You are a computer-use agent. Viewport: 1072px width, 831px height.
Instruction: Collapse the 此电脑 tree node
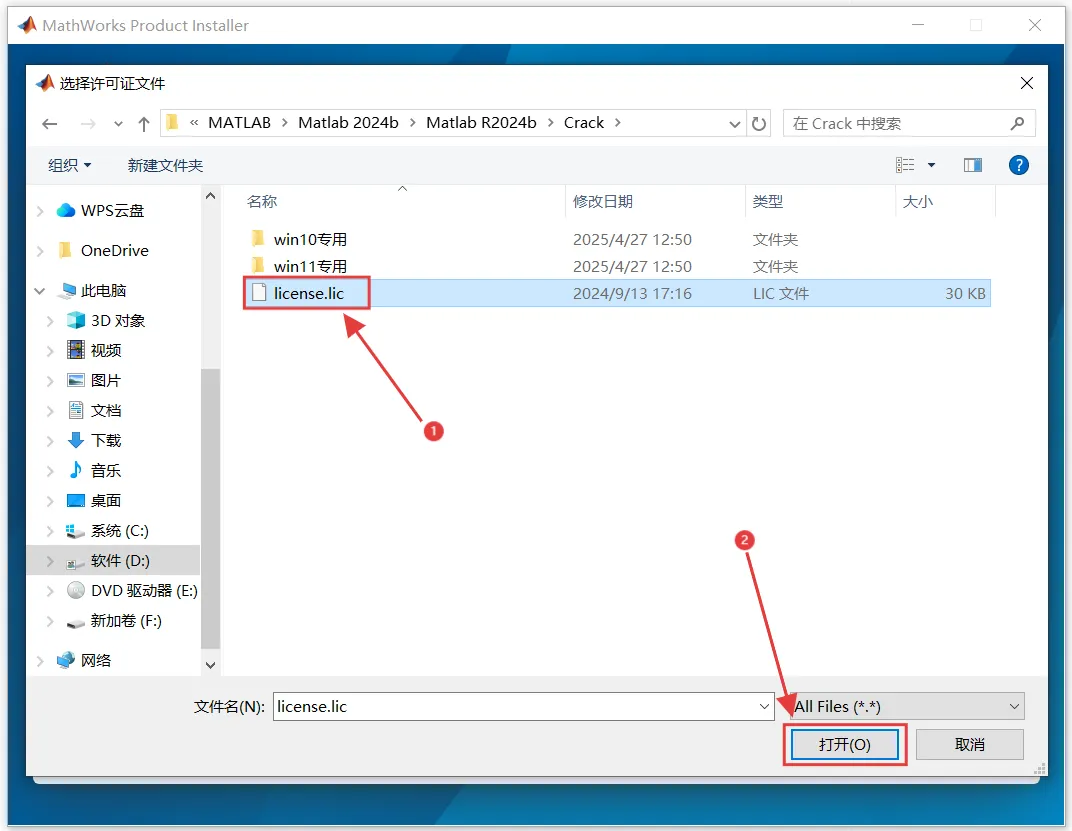(40, 291)
